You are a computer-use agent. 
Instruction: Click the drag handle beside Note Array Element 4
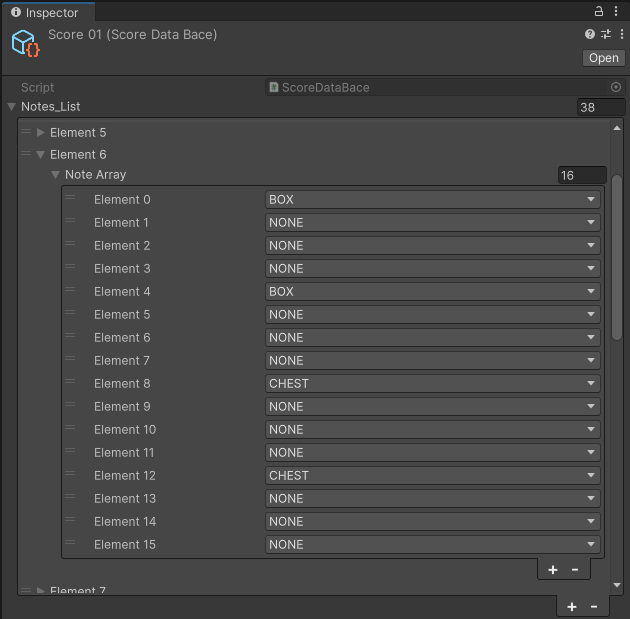coord(70,291)
